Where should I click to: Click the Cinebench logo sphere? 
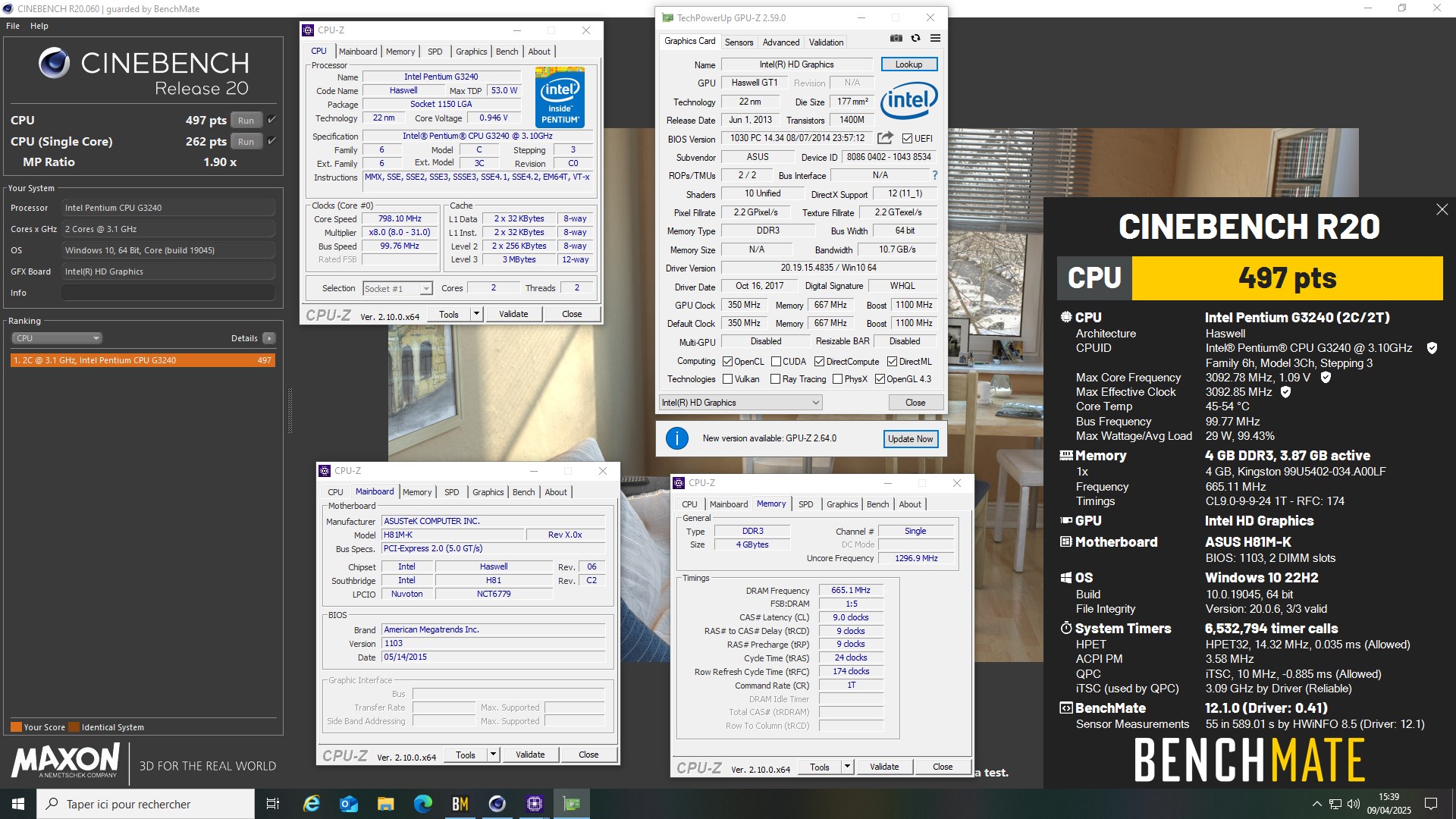pyautogui.click(x=55, y=63)
